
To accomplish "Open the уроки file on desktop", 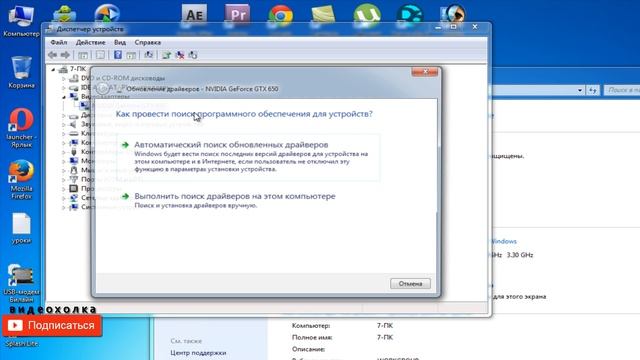I will [21, 228].
